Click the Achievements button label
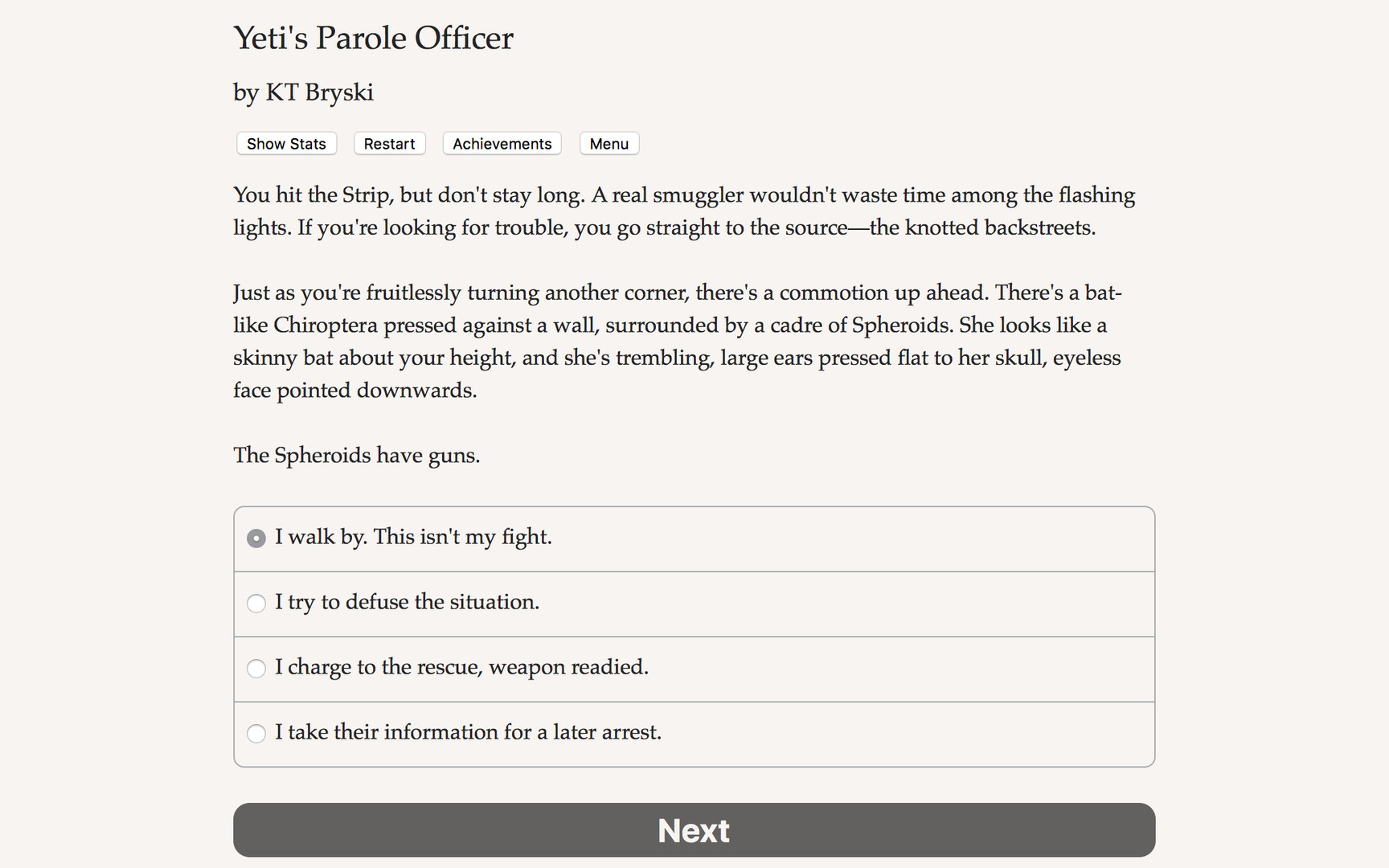 (502, 143)
